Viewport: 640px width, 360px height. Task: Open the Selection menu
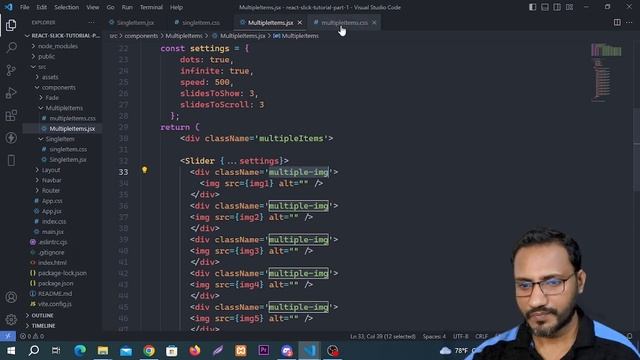[67, 7]
